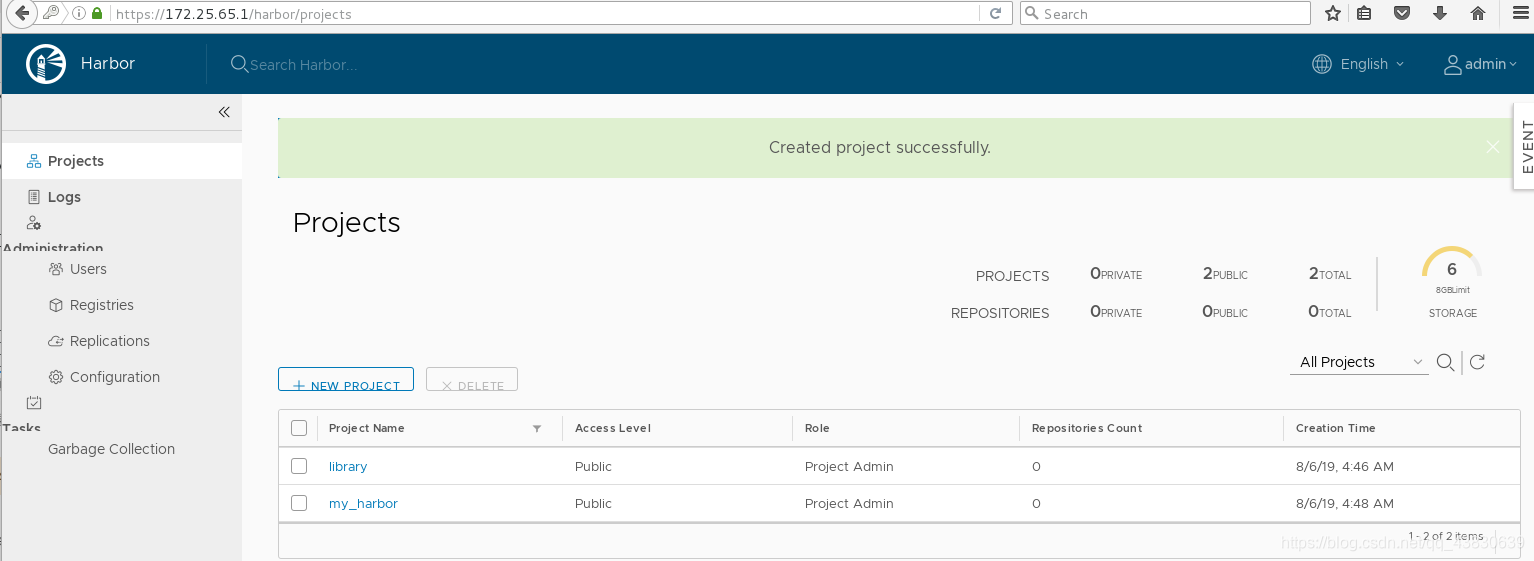Click the globe language icon
Screen dimensions: 1534x561
1322,64
